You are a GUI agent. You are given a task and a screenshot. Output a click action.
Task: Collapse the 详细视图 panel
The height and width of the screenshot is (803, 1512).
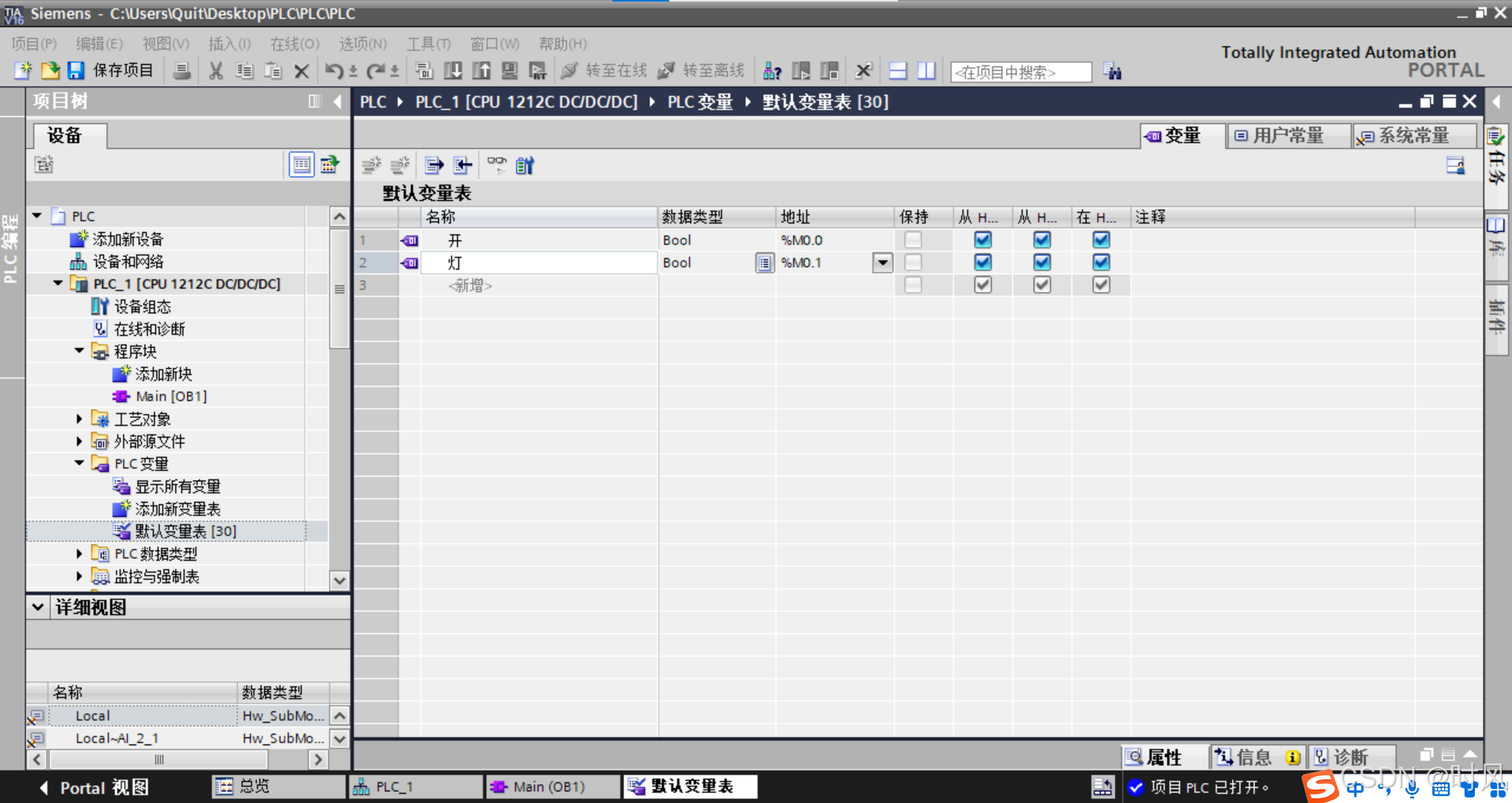[38, 607]
